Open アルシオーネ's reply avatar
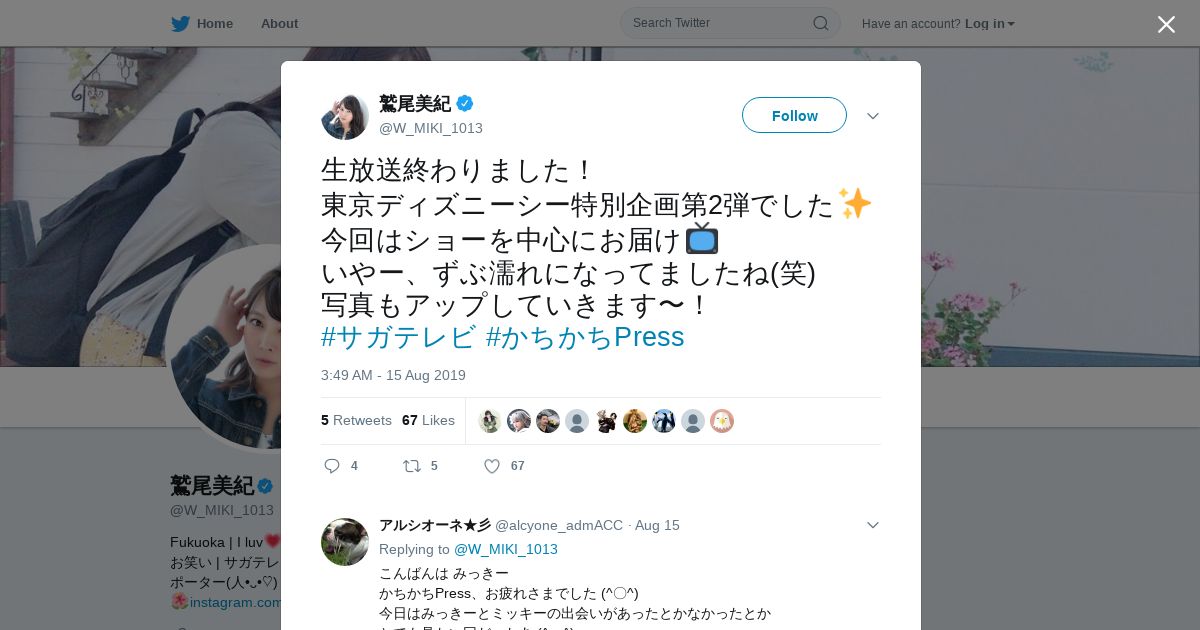 pos(345,542)
